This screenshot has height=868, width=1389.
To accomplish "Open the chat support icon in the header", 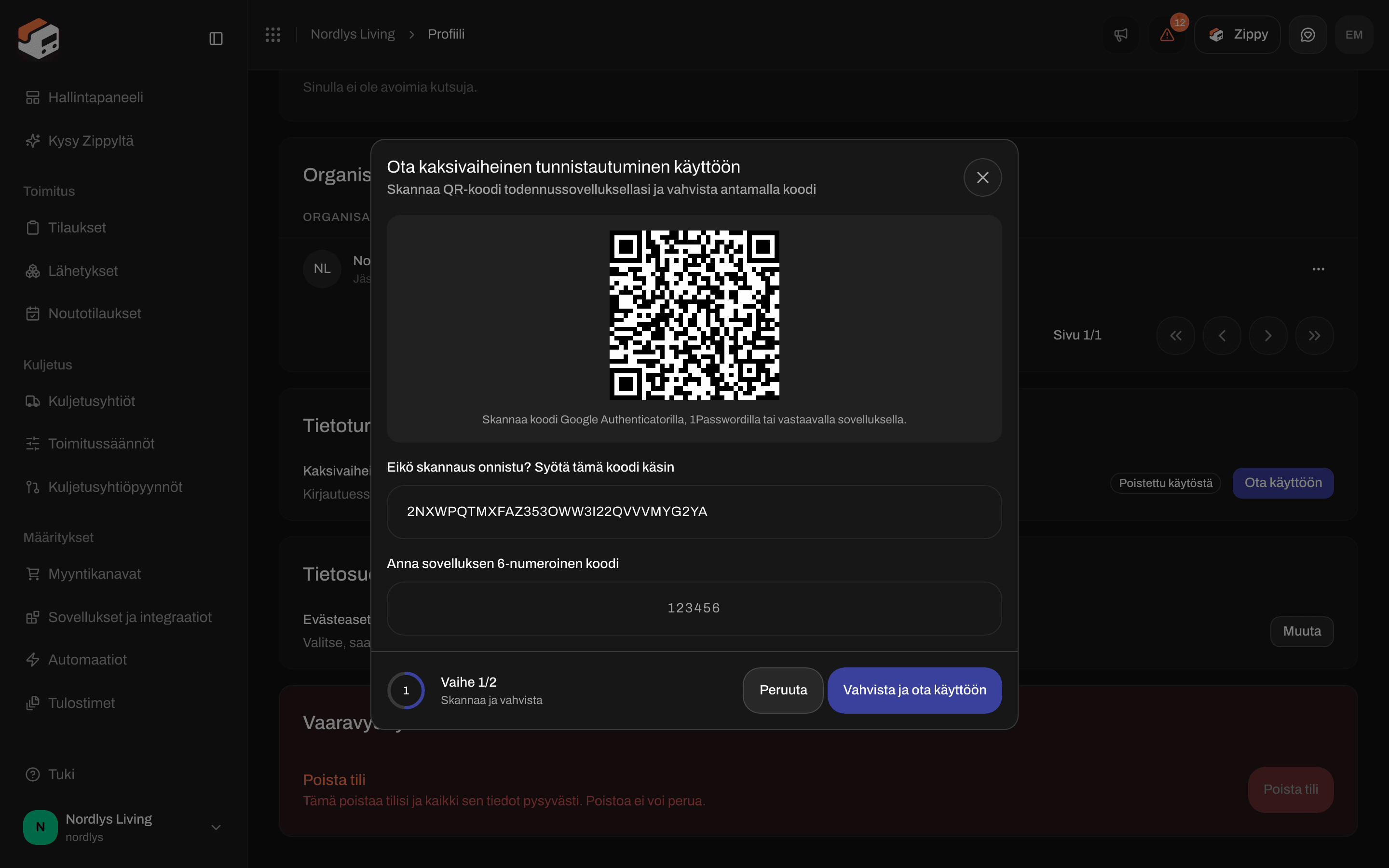I will 1307,35.
